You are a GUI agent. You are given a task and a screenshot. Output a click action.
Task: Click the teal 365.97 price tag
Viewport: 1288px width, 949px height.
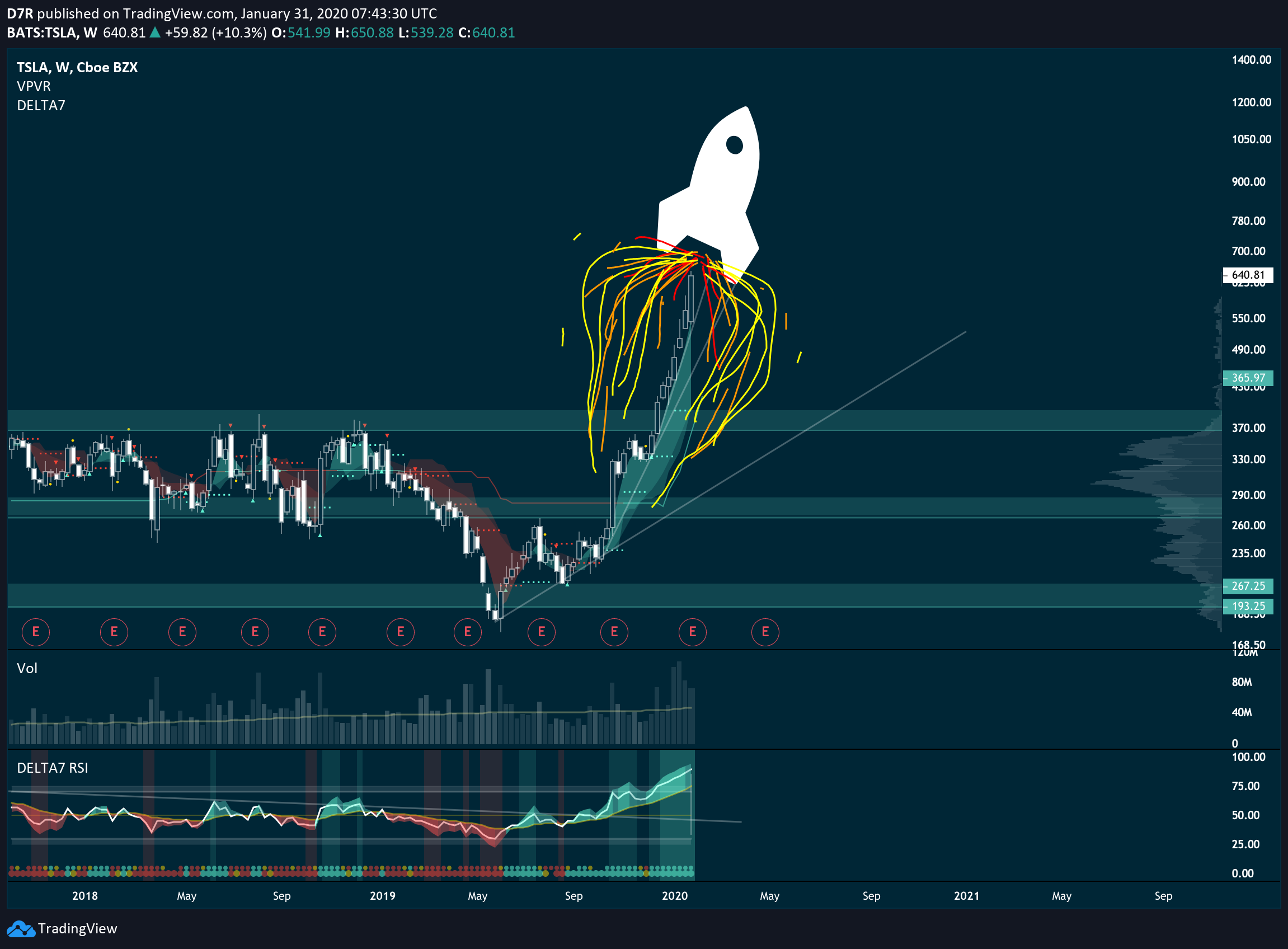pyautogui.click(x=1248, y=378)
